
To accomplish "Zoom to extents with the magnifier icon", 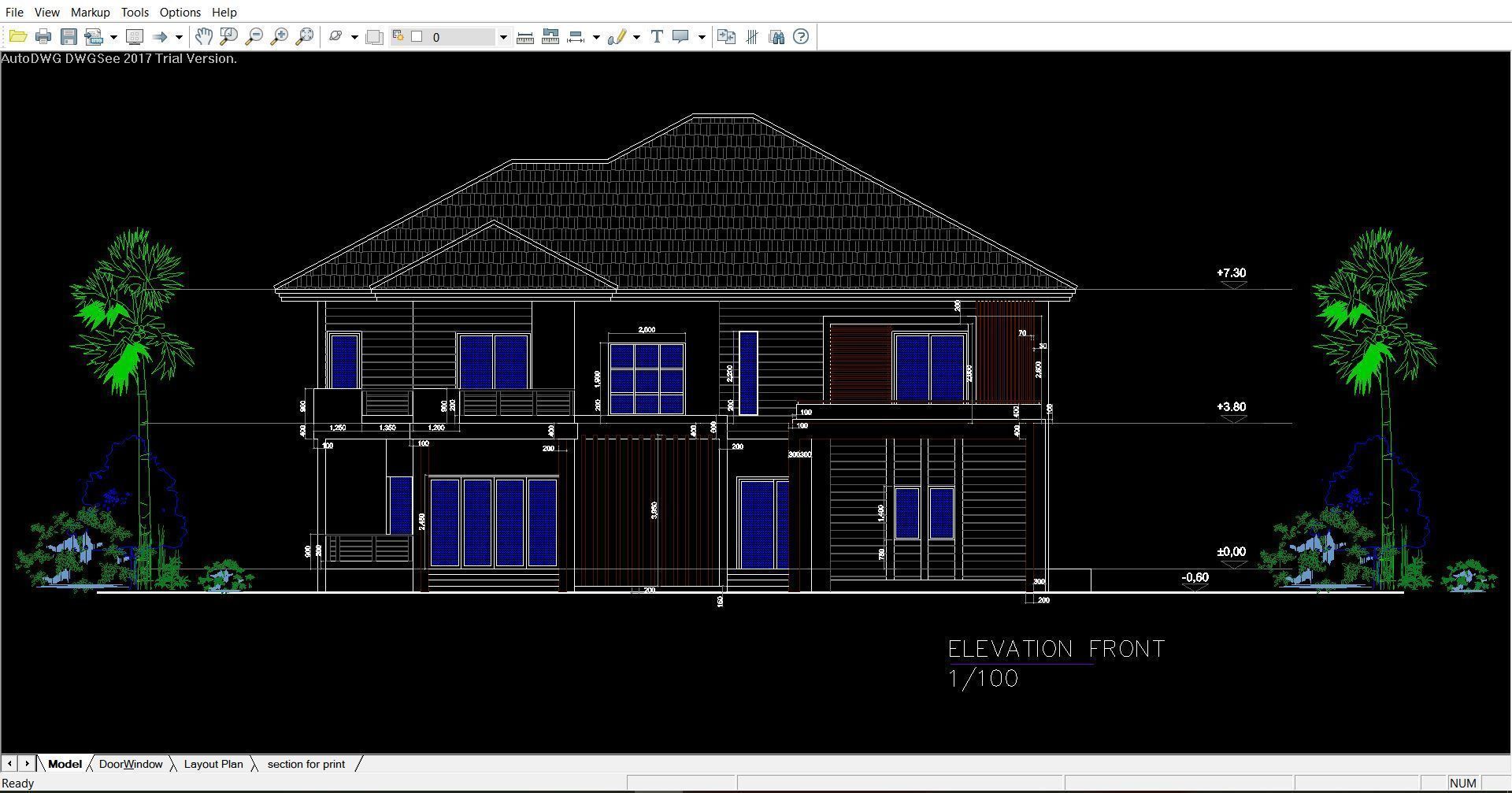I will click(x=304, y=36).
